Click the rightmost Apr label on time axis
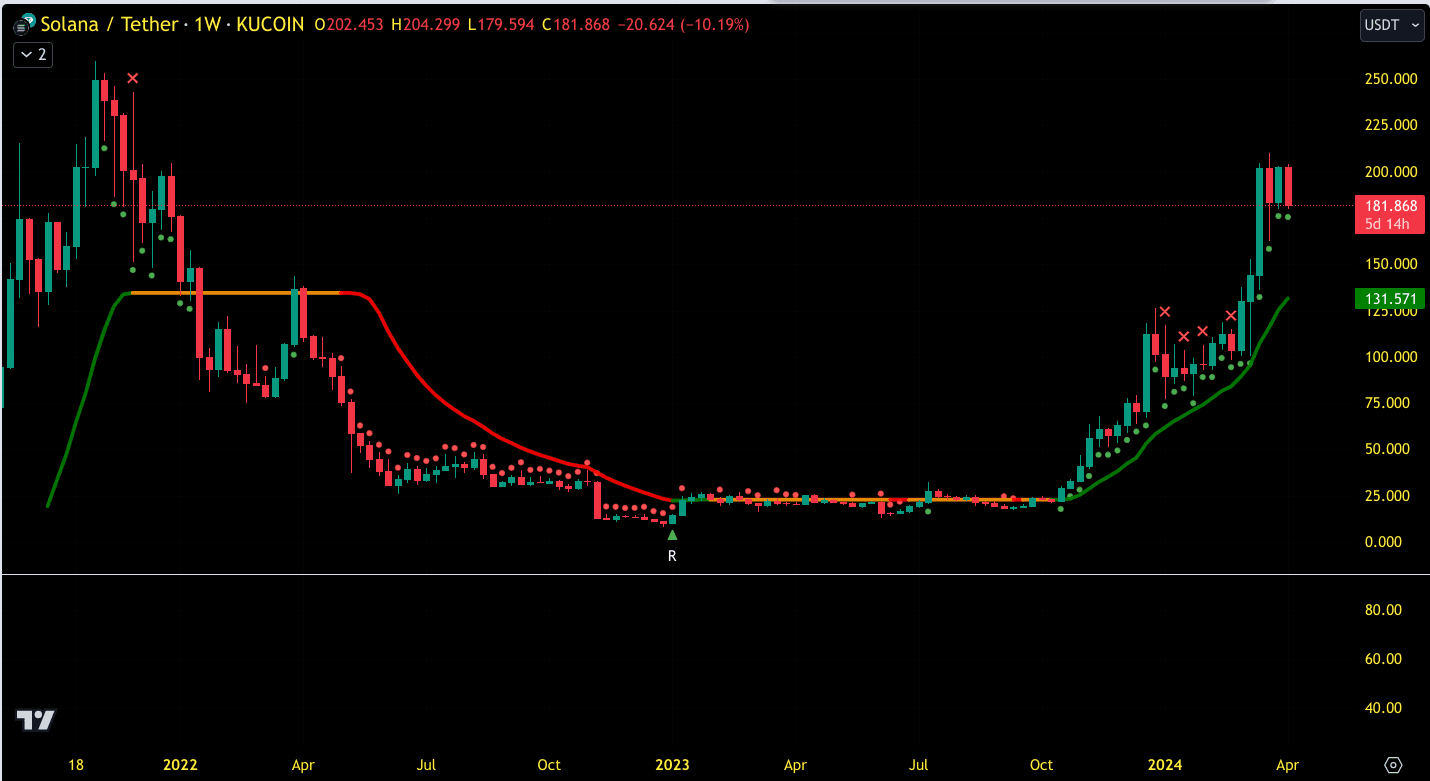Viewport: 1430px width, 781px height. point(1287,765)
